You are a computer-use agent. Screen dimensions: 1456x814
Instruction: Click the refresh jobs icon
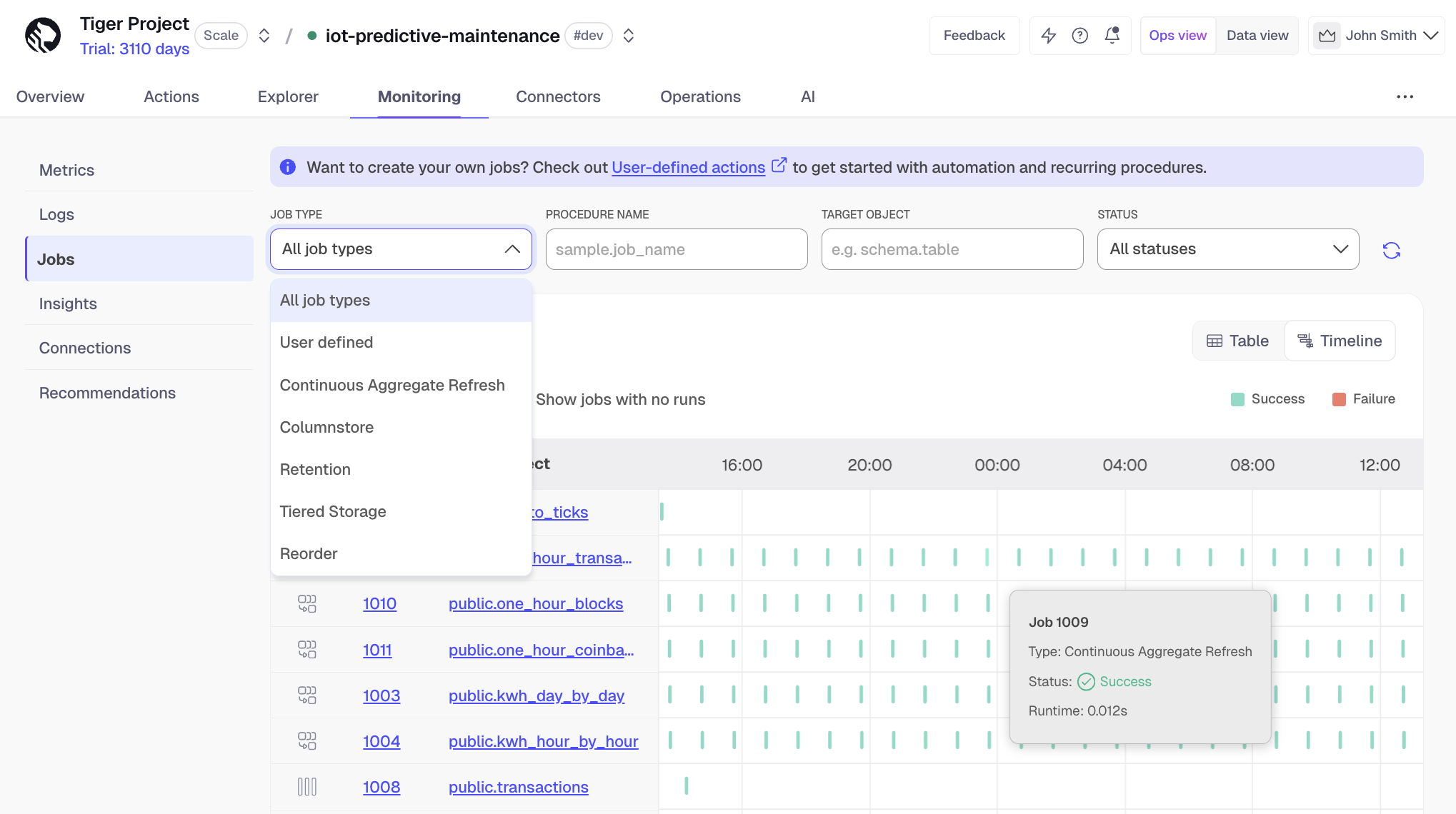[1391, 251]
